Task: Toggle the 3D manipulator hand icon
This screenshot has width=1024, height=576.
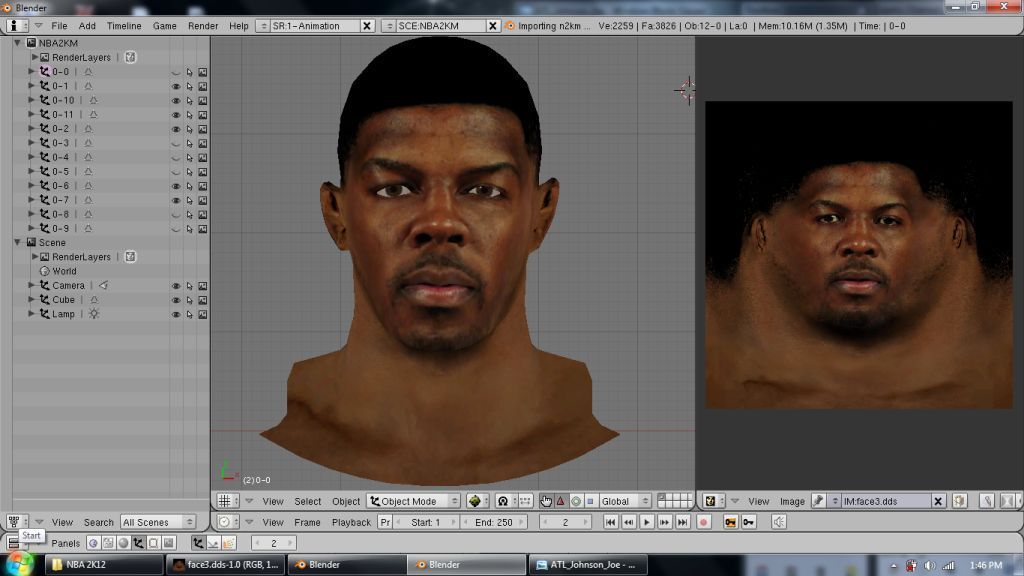Action: pos(545,501)
